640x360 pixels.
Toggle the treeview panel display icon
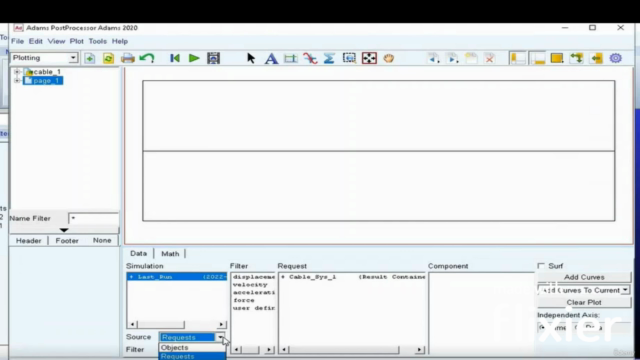pyautogui.click(x=518, y=58)
